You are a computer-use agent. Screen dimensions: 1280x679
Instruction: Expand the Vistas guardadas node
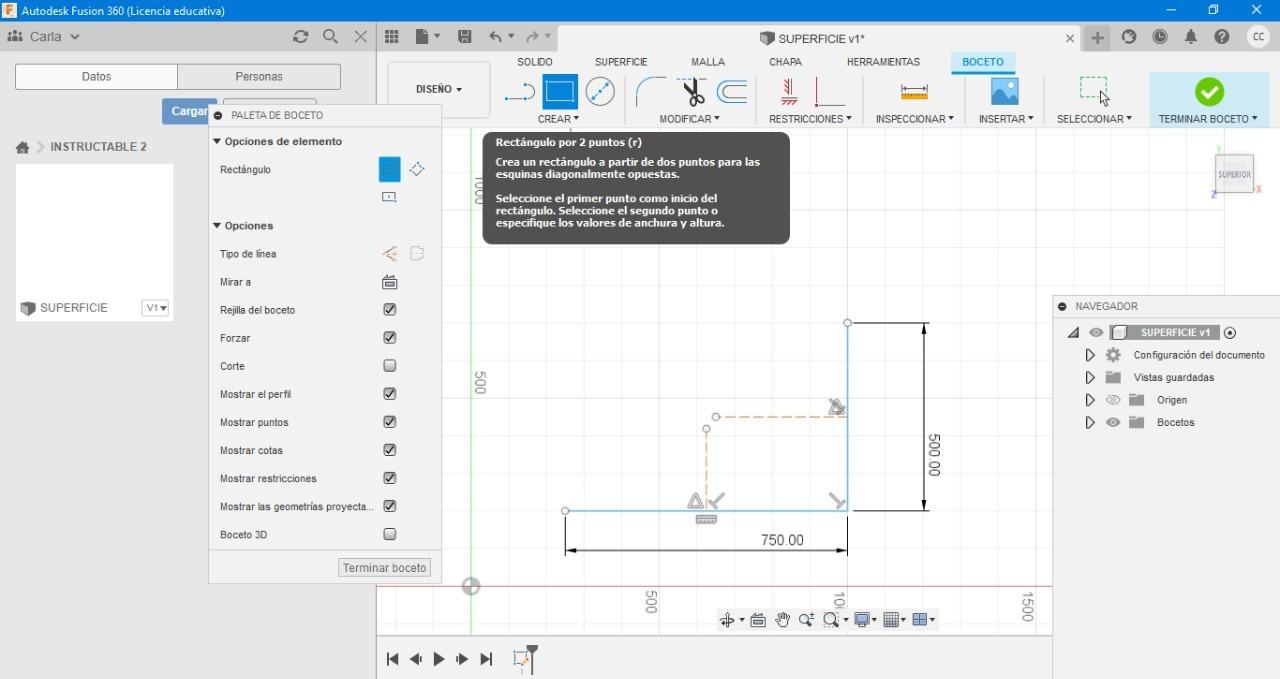click(x=1090, y=378)
